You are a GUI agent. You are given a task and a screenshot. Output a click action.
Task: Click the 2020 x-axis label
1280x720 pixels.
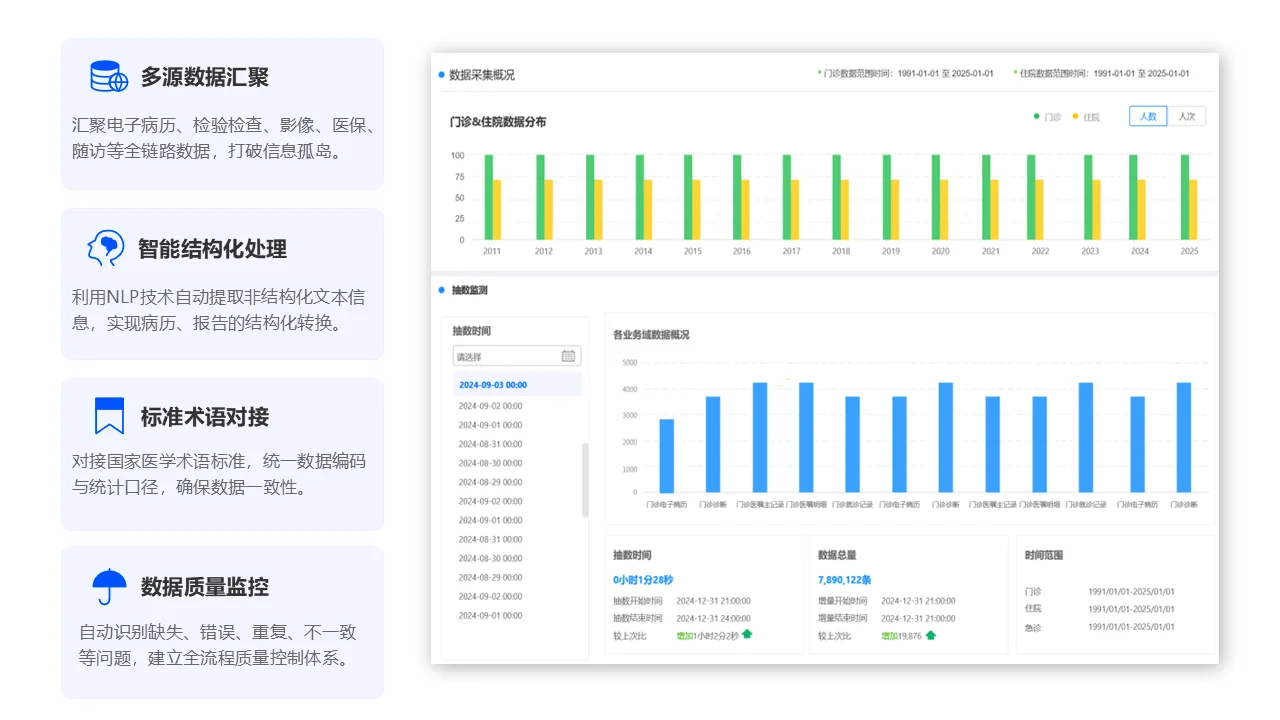click(940, 251)
